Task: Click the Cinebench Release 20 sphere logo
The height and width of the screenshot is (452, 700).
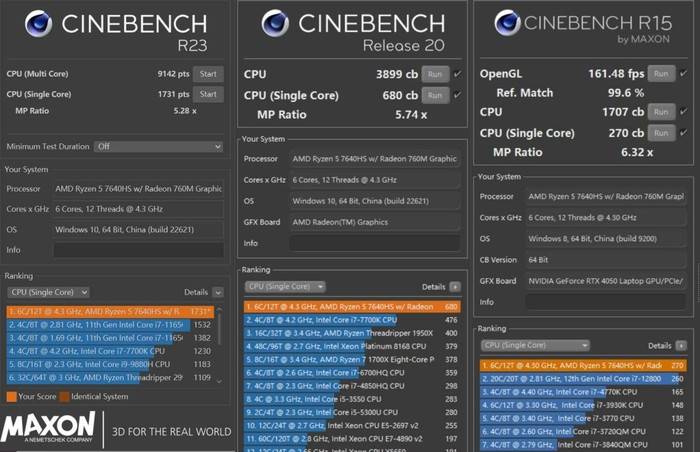Action: click(x=276, y=24)
